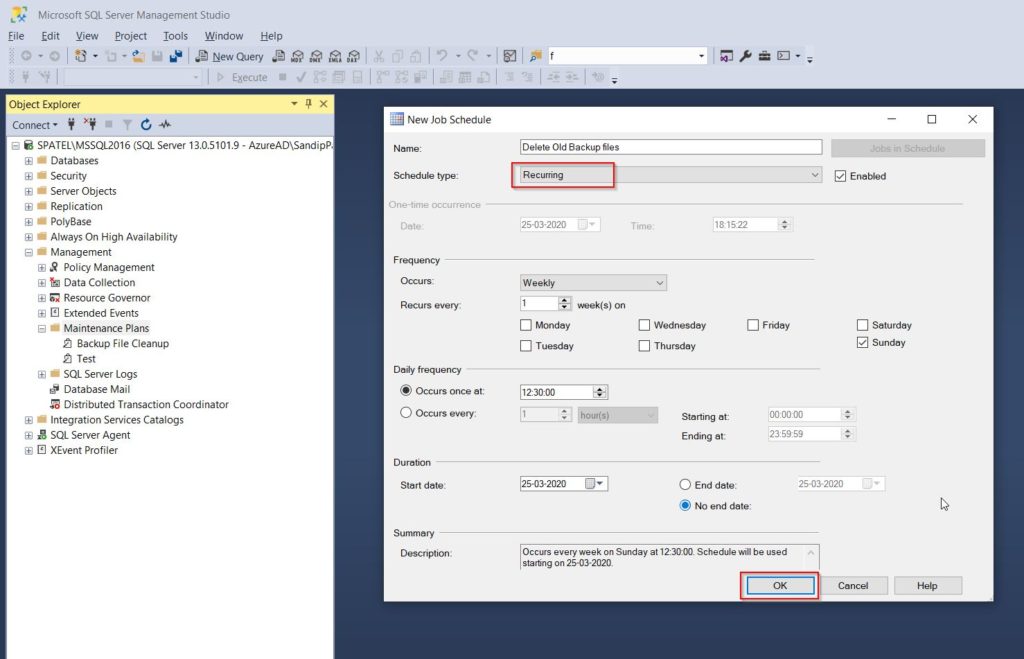Click OK to save the job schedule
This screenshot has height=659, width=1024.
pyautogui.click(x=780, y=586)
